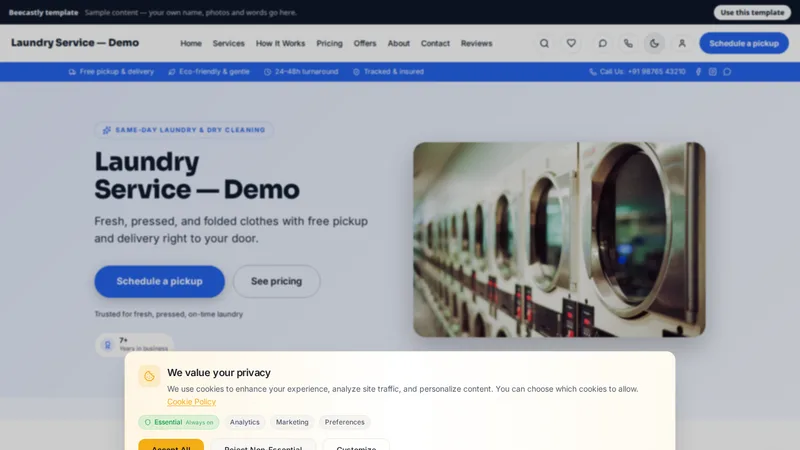The width and height of the screenshot is (800, 450).
Task: Click the phone icon beside Call Us
Action: click(x=592, y=72)
